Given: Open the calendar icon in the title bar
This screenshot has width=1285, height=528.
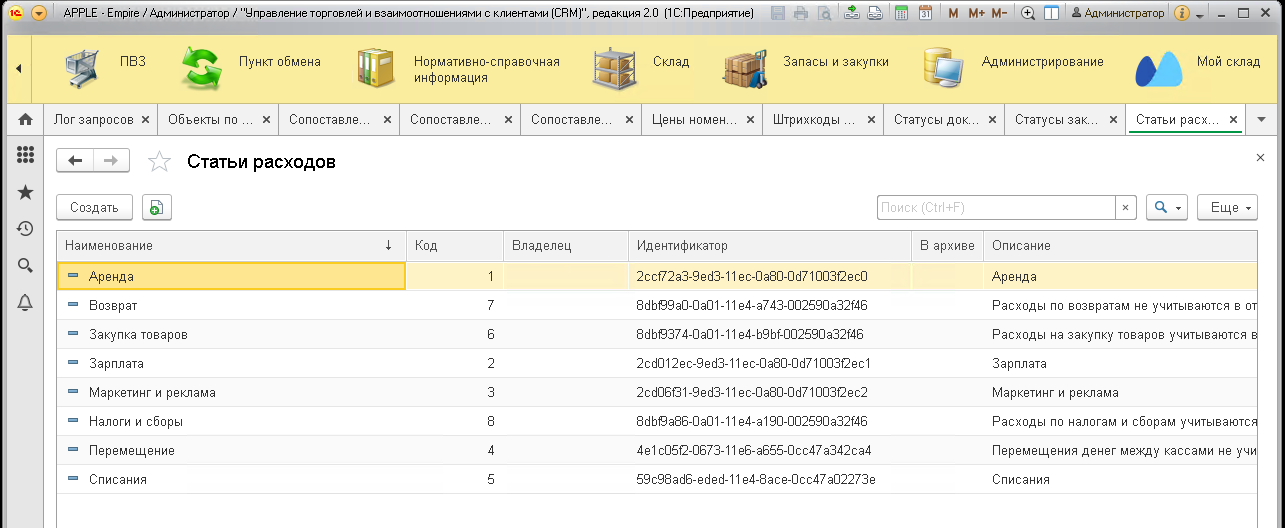Looking at the screenshot, I should pos(925,14).
